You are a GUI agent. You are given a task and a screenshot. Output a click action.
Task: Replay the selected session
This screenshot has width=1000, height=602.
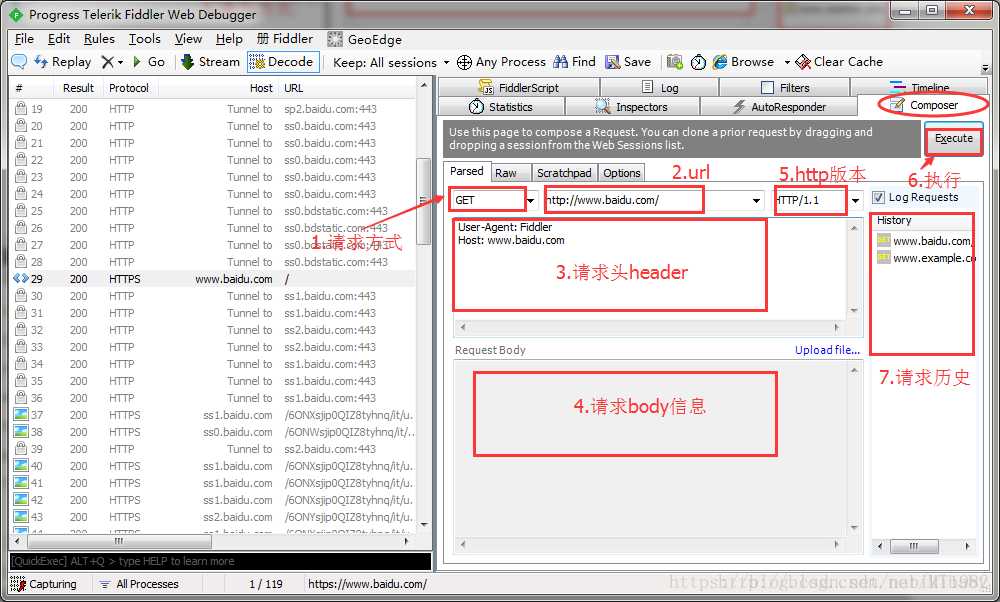62,62
